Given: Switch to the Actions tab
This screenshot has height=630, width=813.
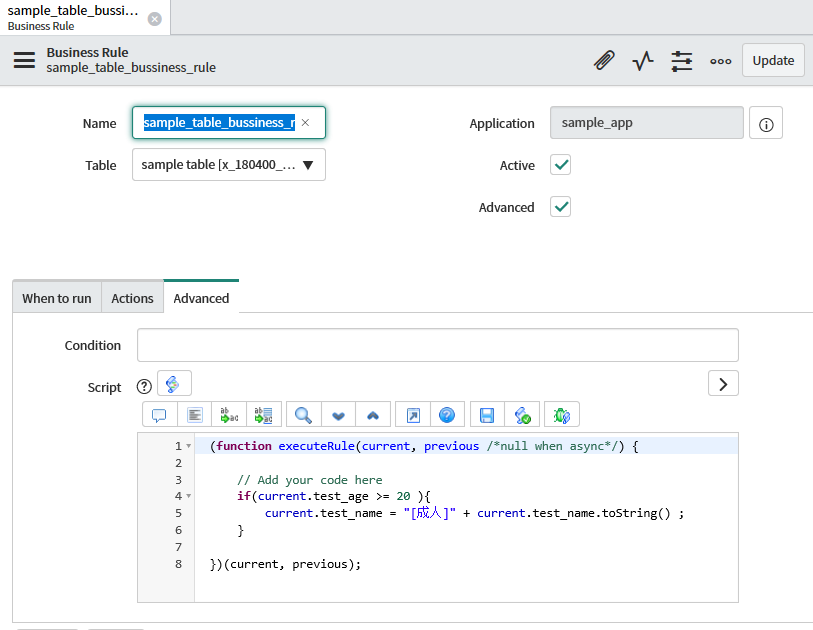Looking at the screenshot, I should 132,298.
